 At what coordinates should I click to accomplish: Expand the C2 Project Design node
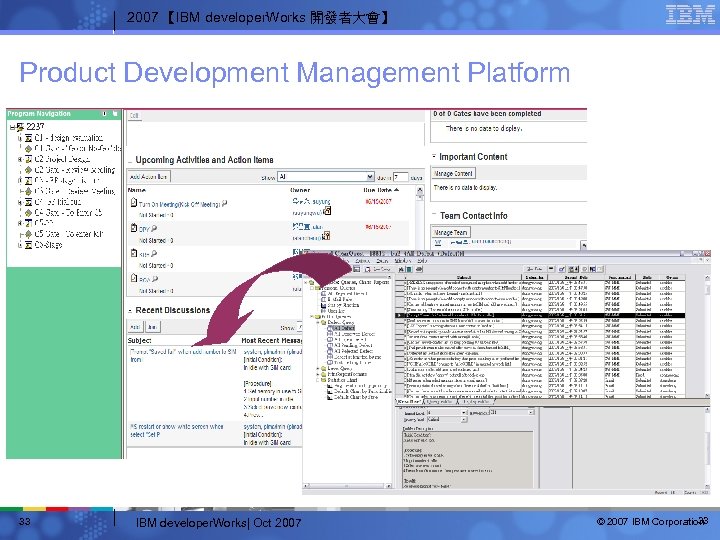[20, 159]
